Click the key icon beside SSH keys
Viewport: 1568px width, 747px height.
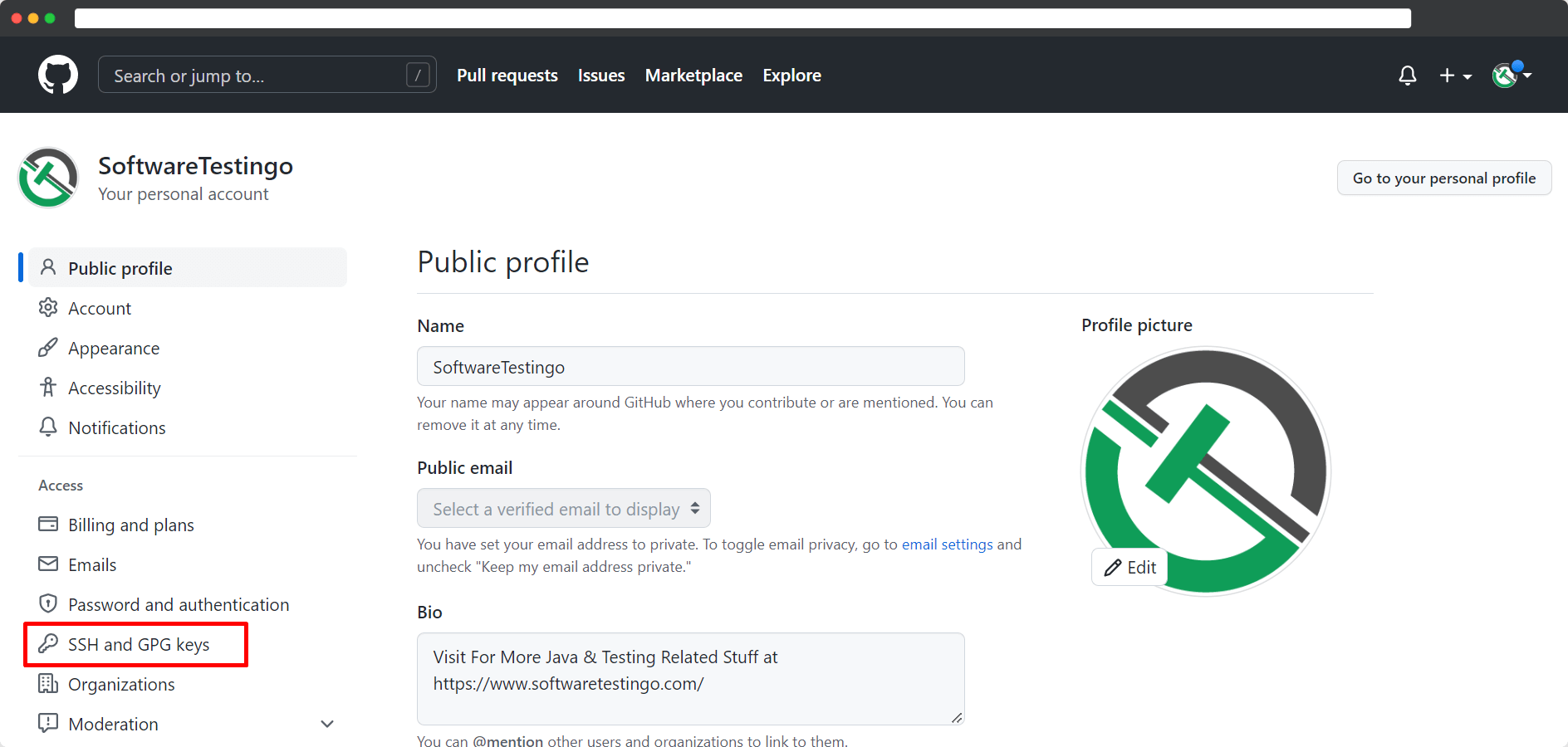click(x=48, y=643)
